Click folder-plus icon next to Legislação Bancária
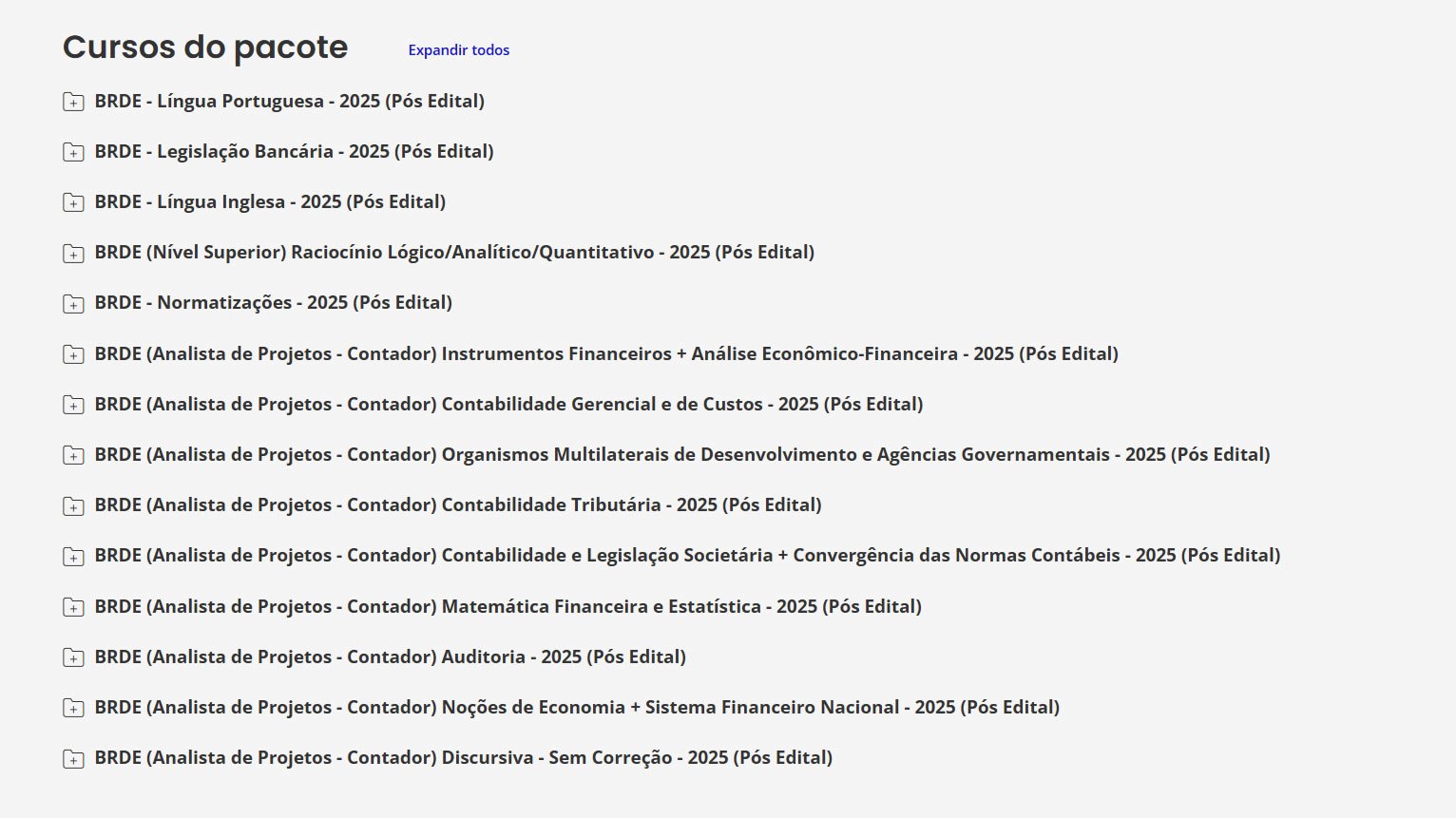This screenshot has height=818, width=1456. tap(73, 152)
